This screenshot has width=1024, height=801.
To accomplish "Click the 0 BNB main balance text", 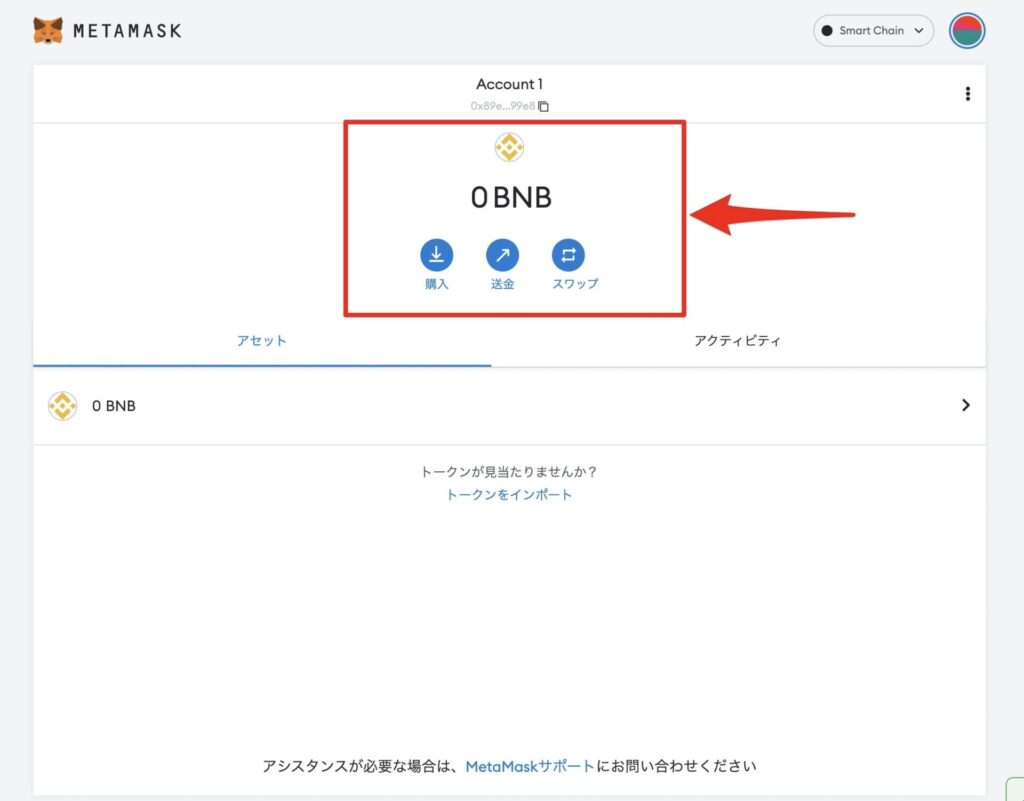I will pyautogui.click(x=511, y=197).
